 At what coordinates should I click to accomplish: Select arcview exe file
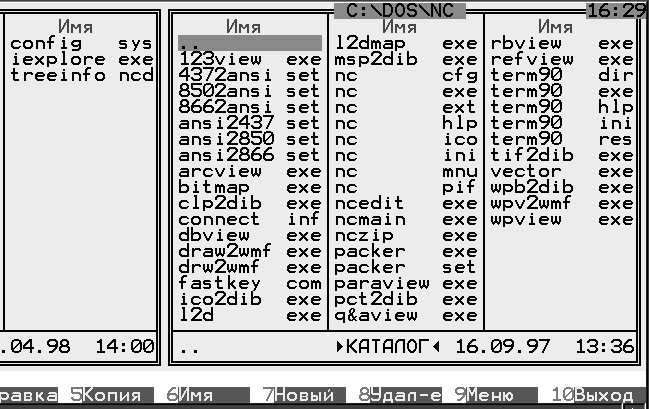click(250, 171)
